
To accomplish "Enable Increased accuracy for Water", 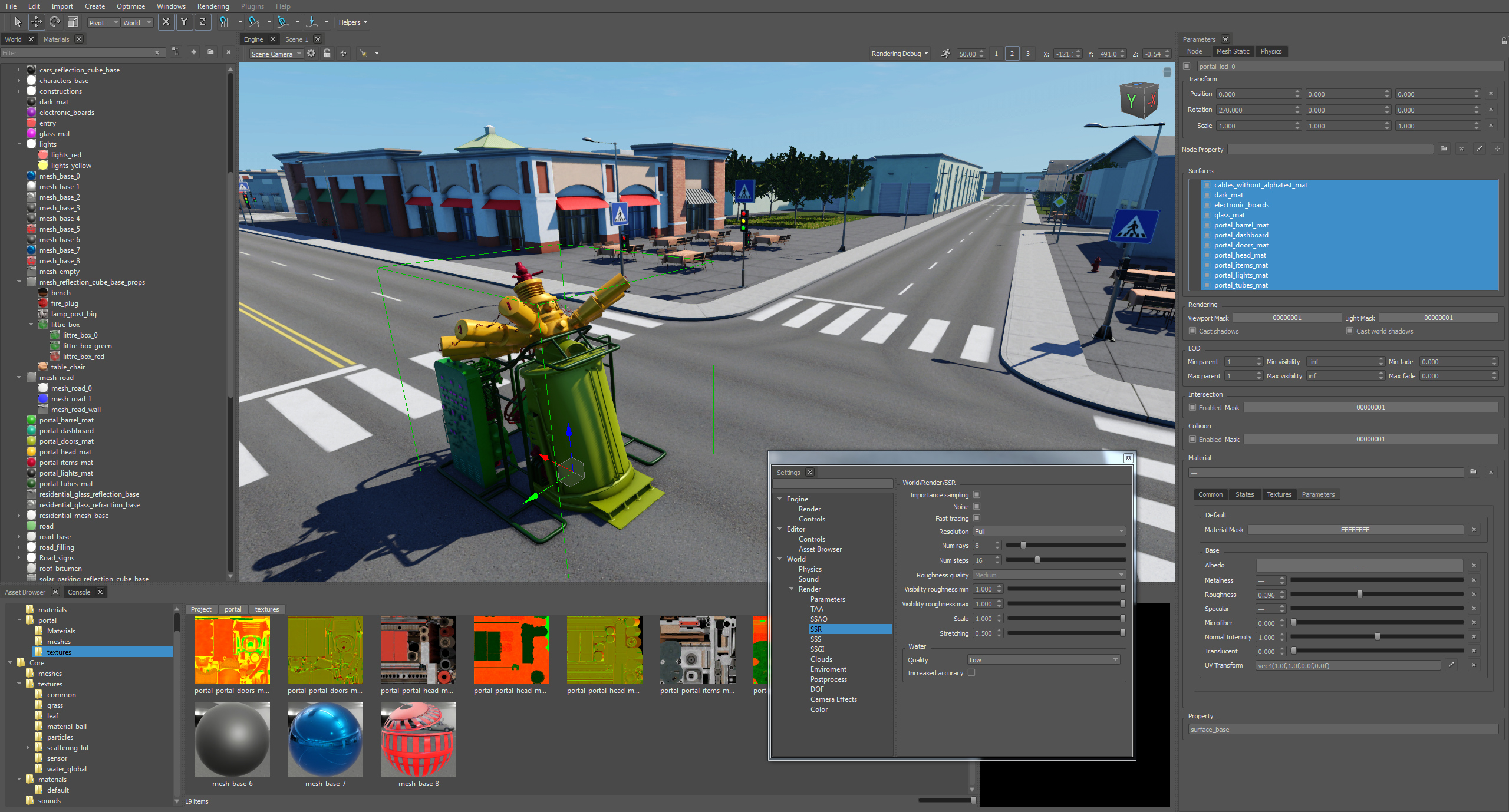I will [971, 672].
